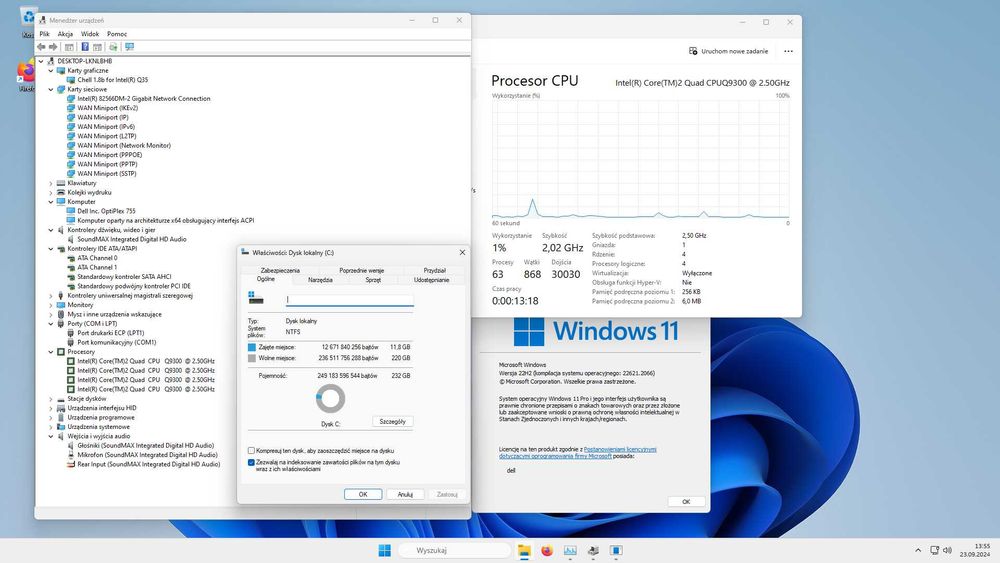Collapse the Porty (COM i LPT) category

[x=51, y=324]
